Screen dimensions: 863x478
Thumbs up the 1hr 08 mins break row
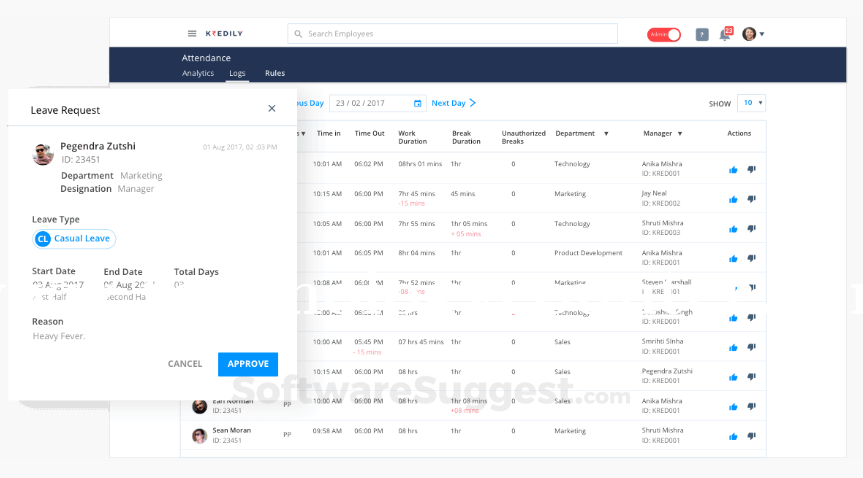(x=733, y=407)
